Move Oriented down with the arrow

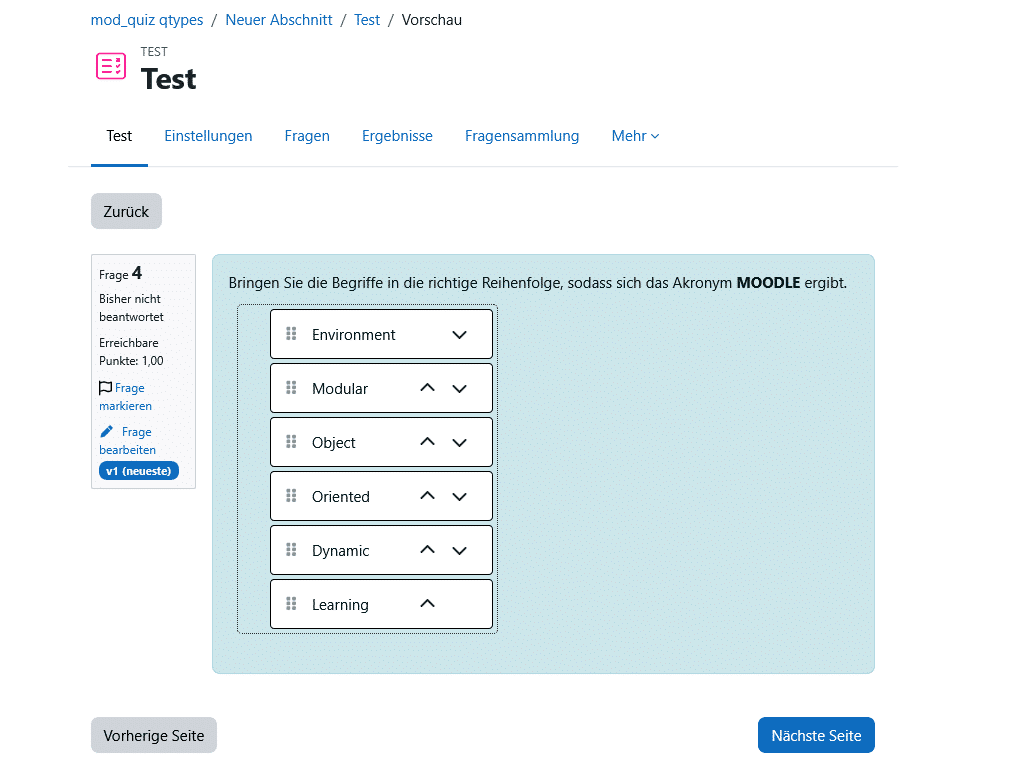coord(460,497)
